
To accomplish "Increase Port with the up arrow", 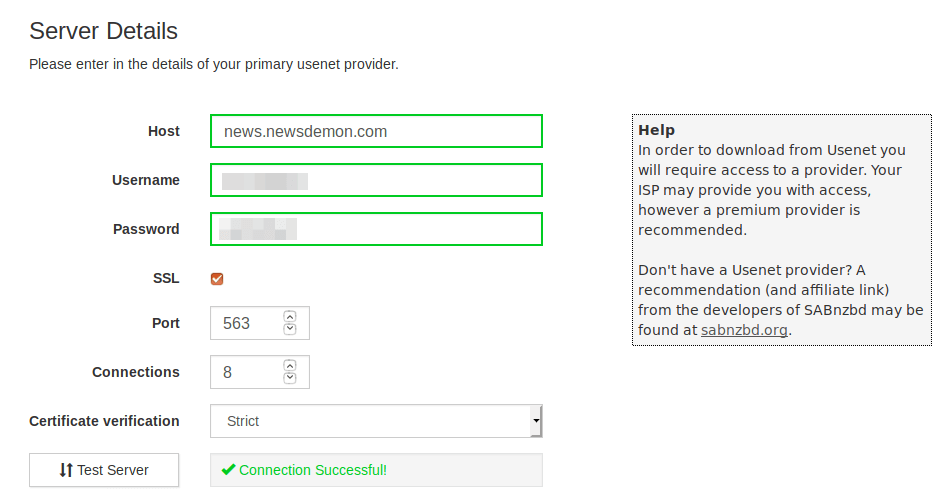I will pos(290,317).
